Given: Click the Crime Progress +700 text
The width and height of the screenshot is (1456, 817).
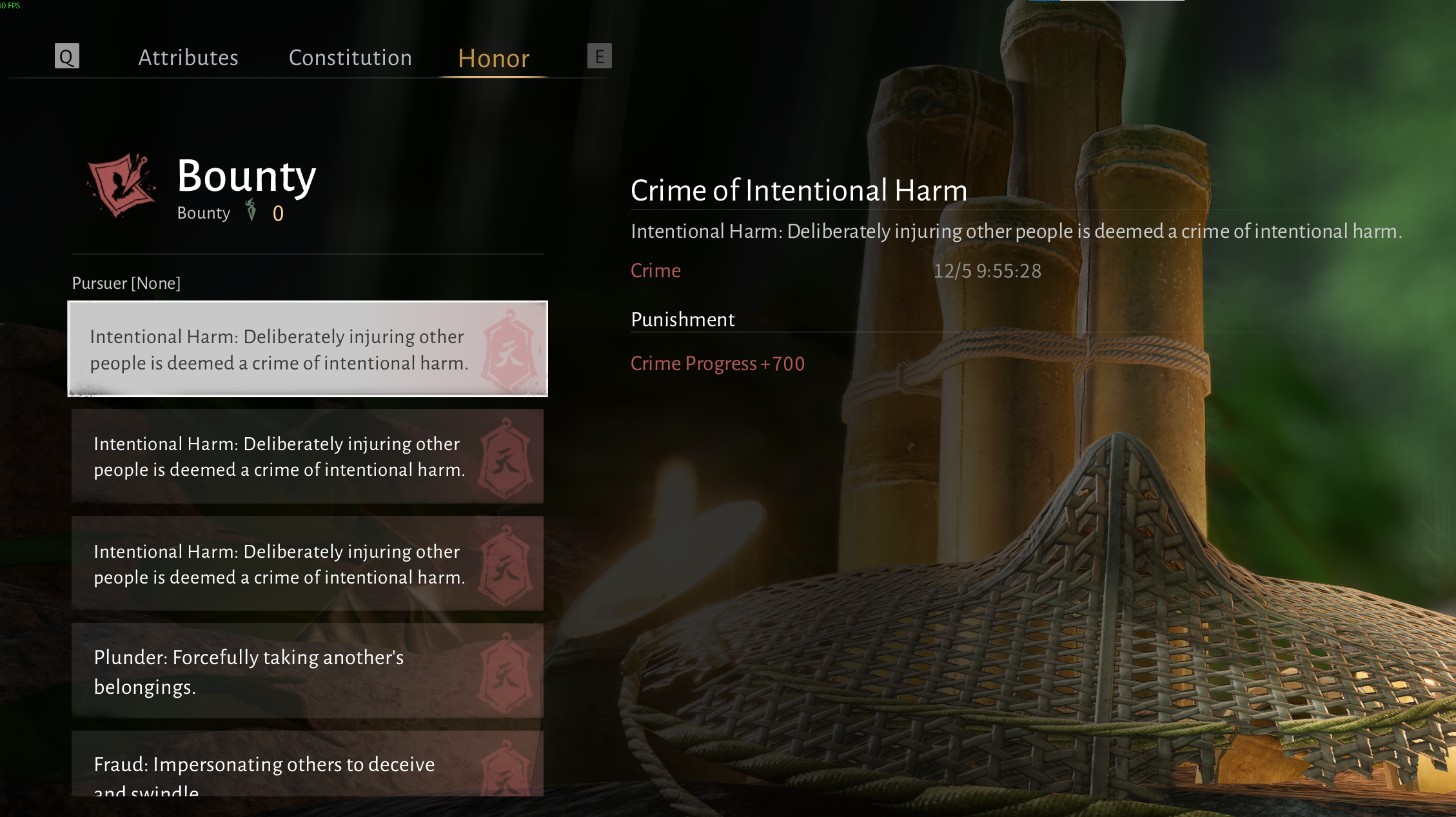Looking at the screenshot, I should coord(717,364).
